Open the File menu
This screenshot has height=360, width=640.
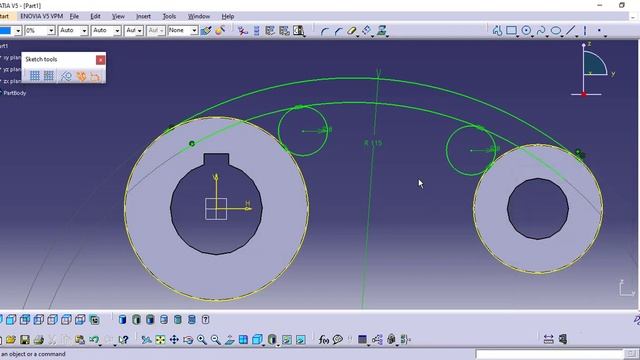[x=74, y=16]
